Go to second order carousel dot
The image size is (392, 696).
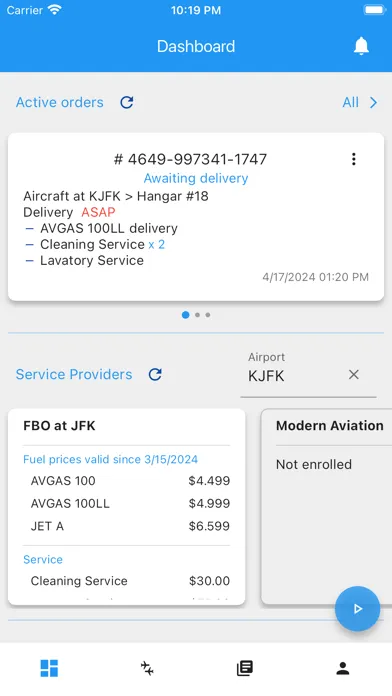(x=197, y=315)
